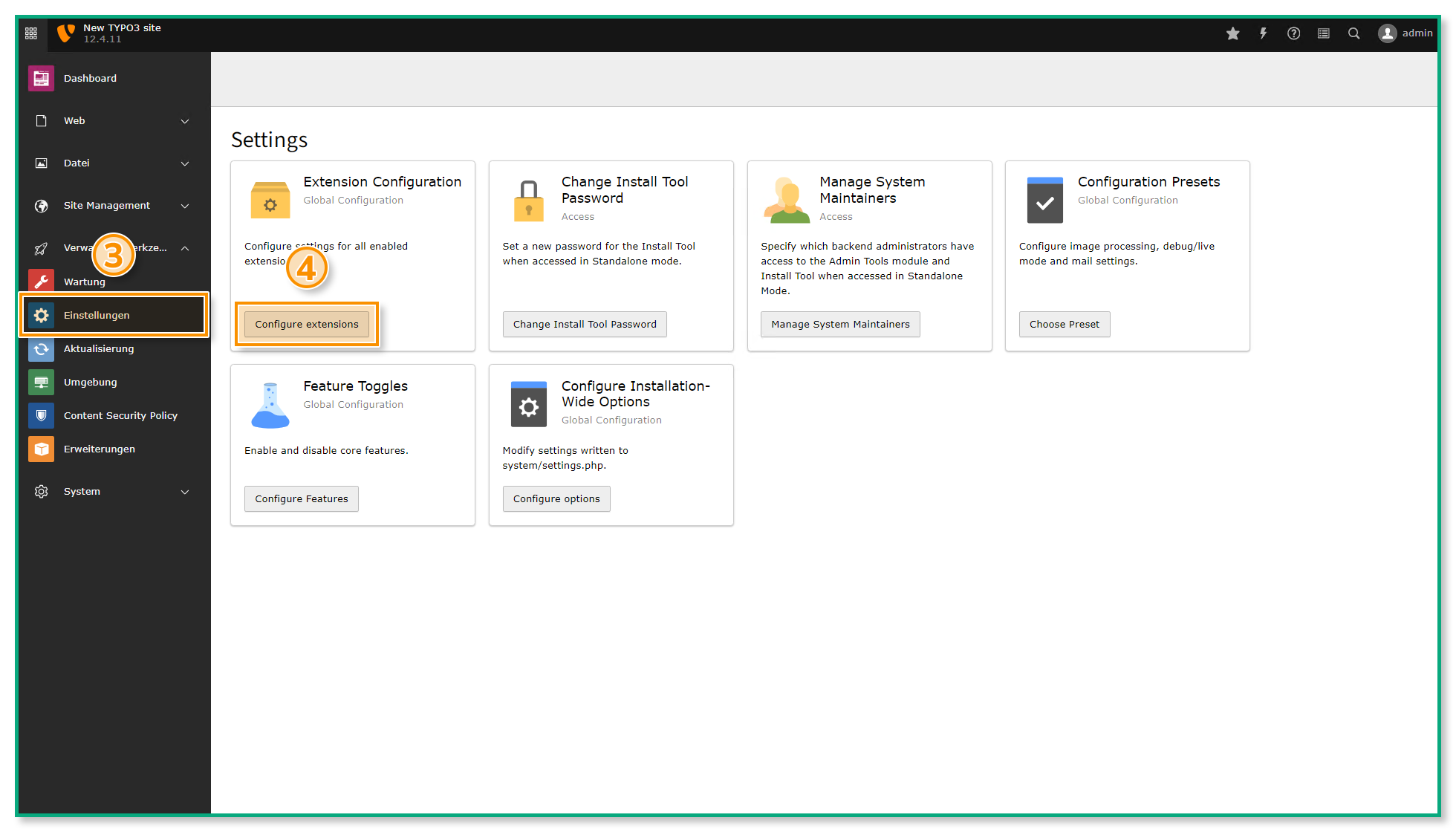The image size is (1456, 832).
Task: Open system information list icon
Action: (1324, 33)
